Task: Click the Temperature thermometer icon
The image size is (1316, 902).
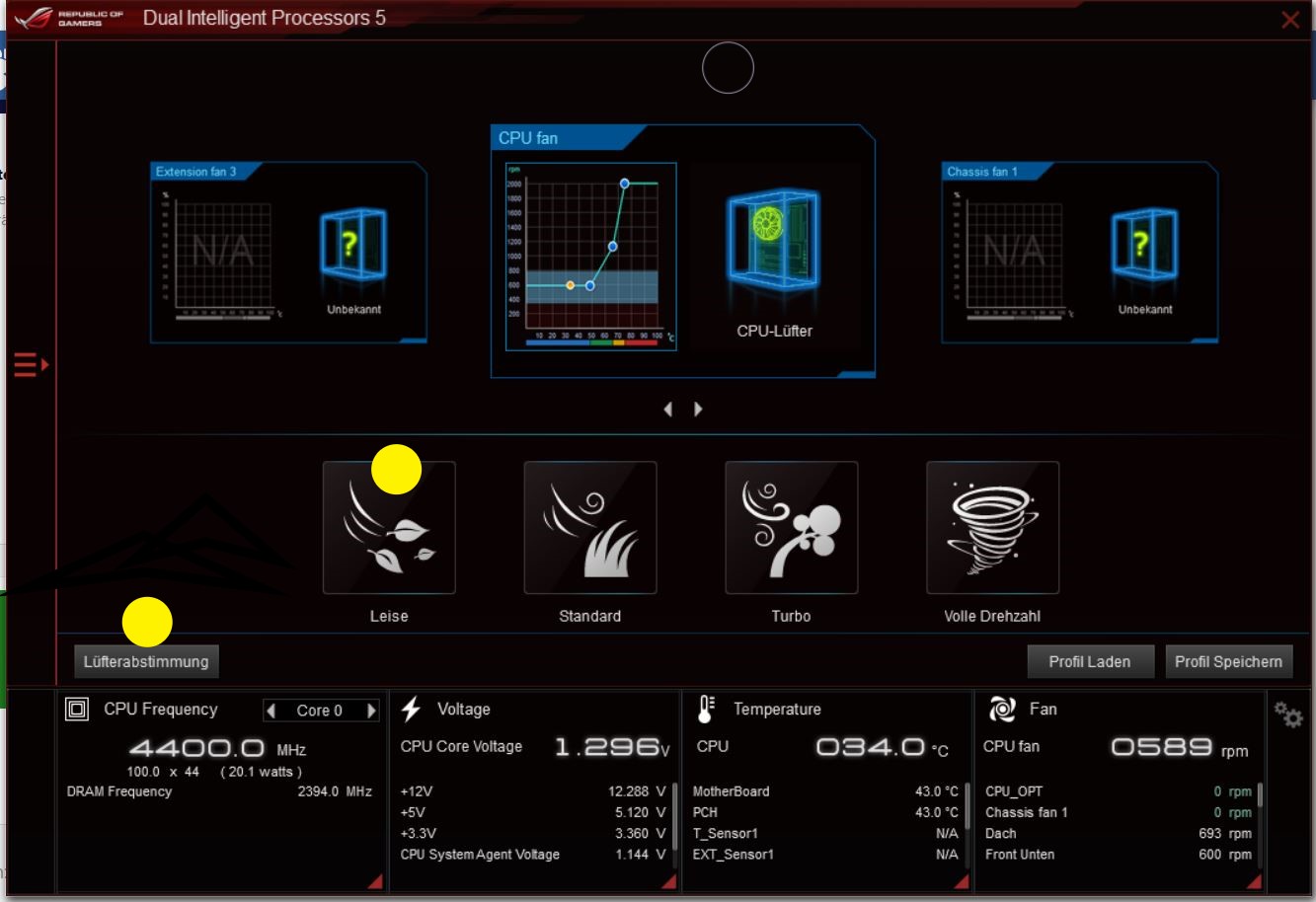Action: 706,709
